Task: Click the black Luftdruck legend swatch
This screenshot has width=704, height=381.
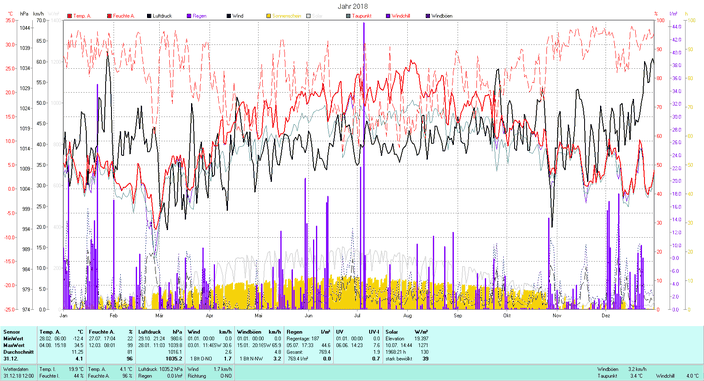Action: tap(150, 16)
